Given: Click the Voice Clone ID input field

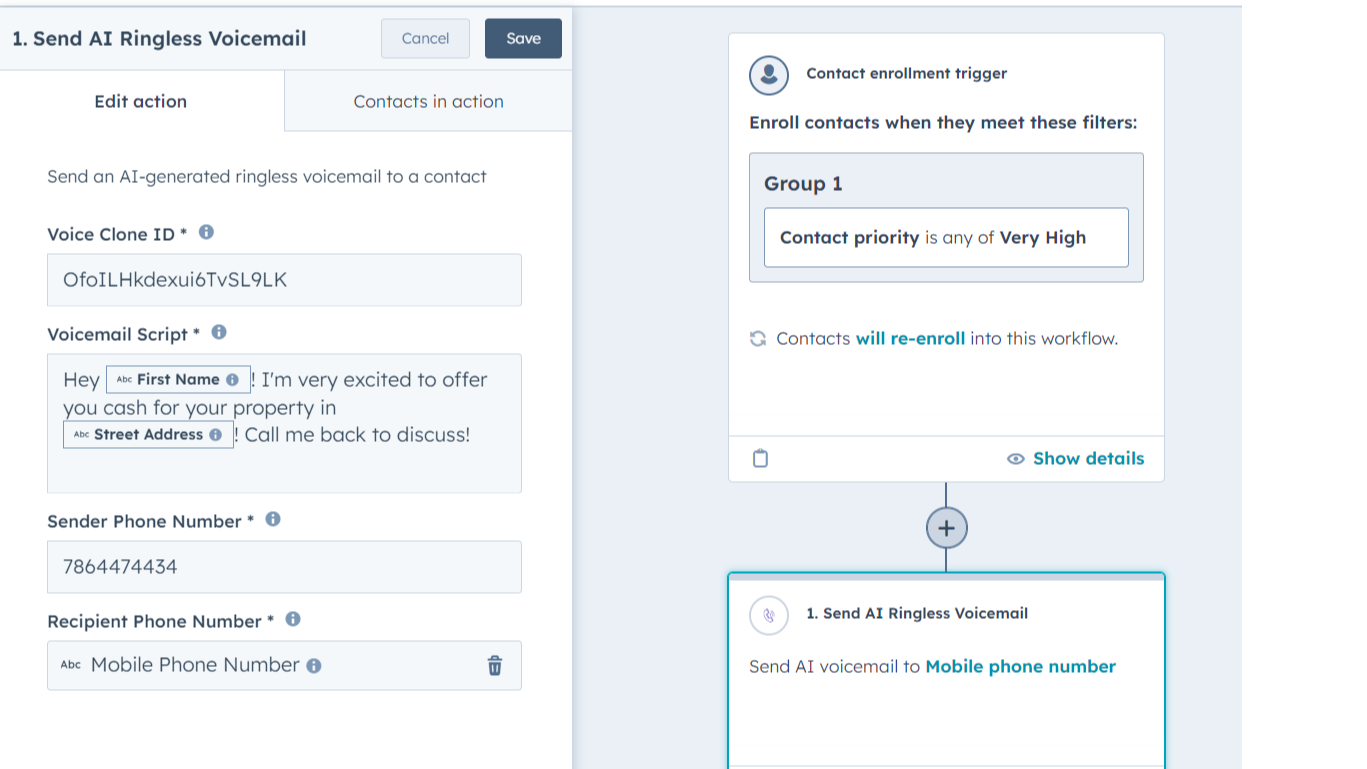Looking at the screenshot, I should click(x=284, y=280).
